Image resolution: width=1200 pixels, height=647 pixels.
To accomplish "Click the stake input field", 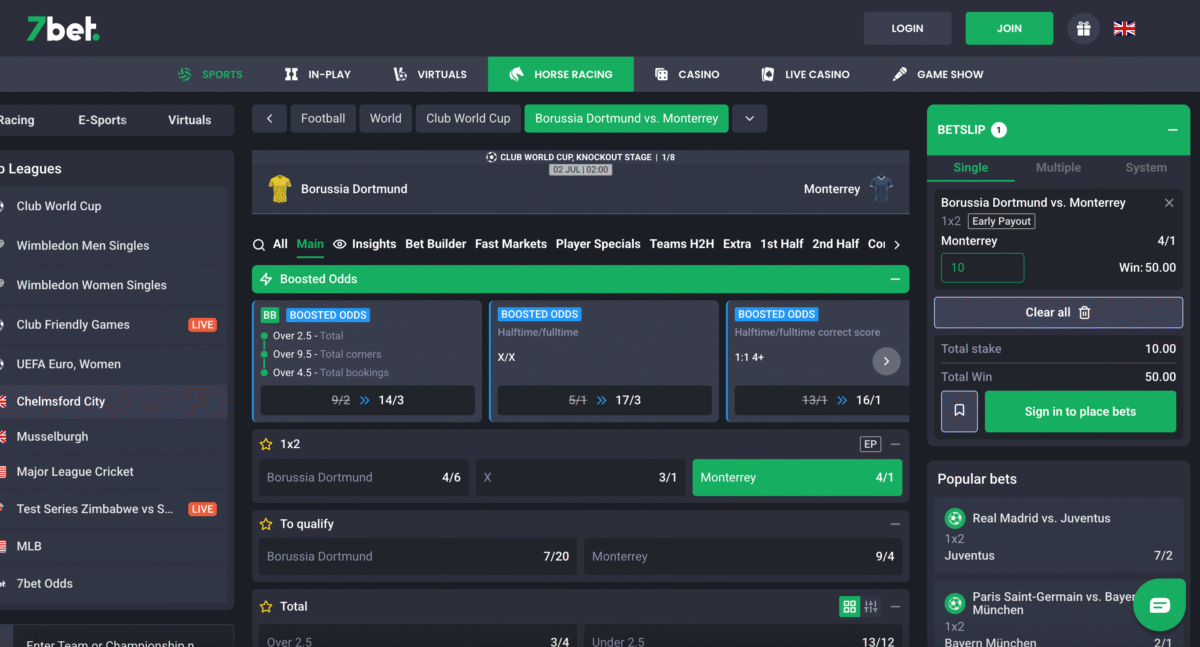I will coord(982,268).
